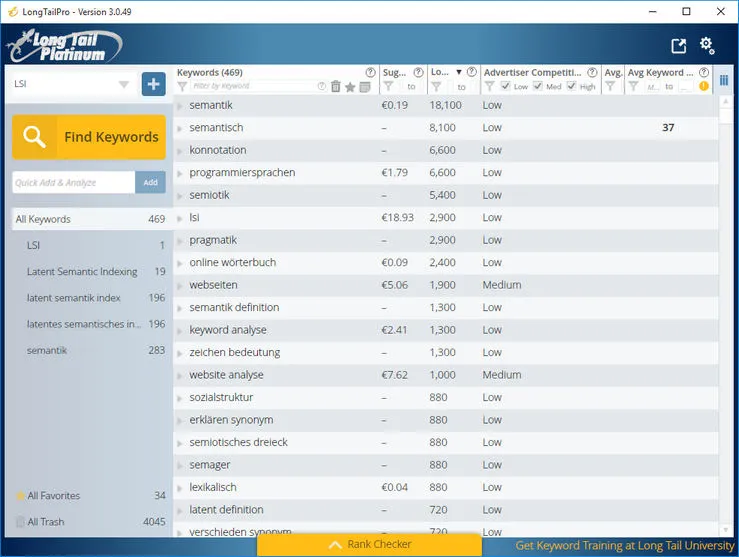This screenshot has width=739, height=557.
Task: Click the Find Keywords button
Action: pos(89,137)
